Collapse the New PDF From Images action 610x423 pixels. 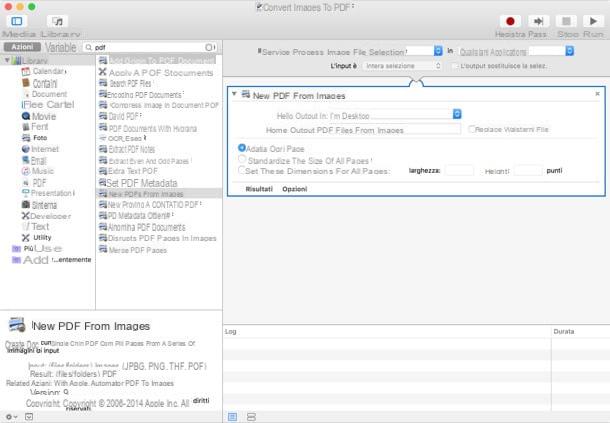tap(234, 94)
